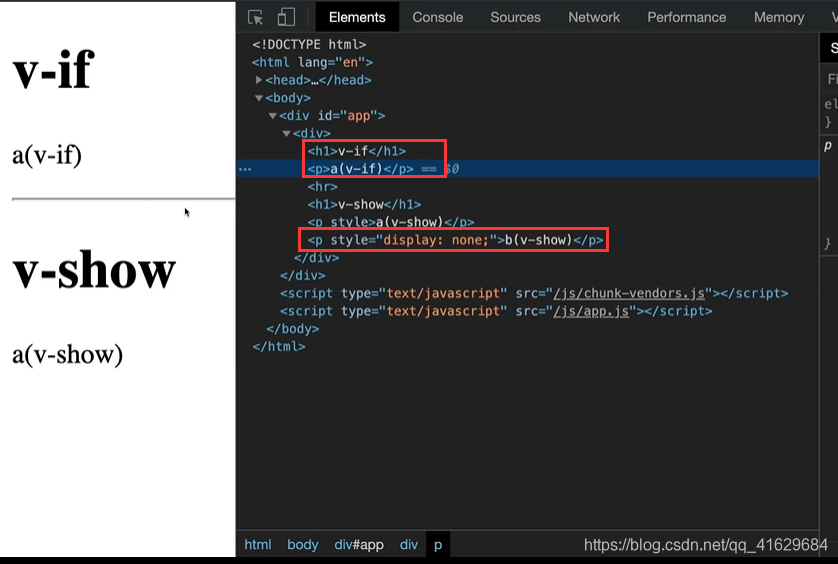Collapse the inner div node arrow
838x564 pixels.
click(x=286, y=133)
